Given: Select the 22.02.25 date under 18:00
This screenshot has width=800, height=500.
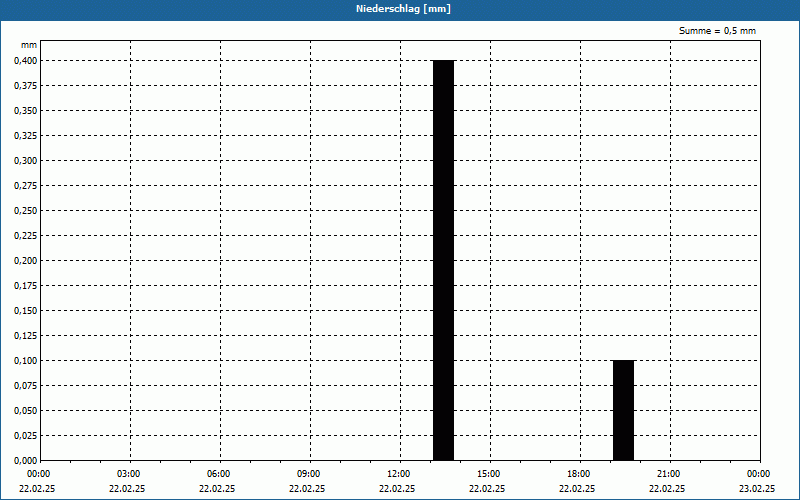Looking at the screenshot, I should point(577,489).
